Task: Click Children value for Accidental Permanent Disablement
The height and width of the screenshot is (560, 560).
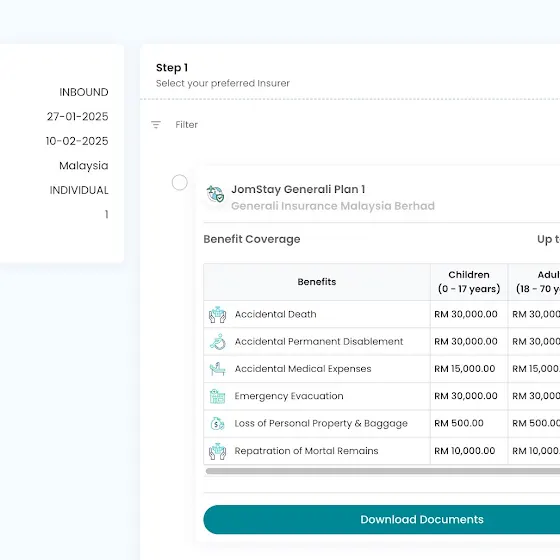Action: 466,341
